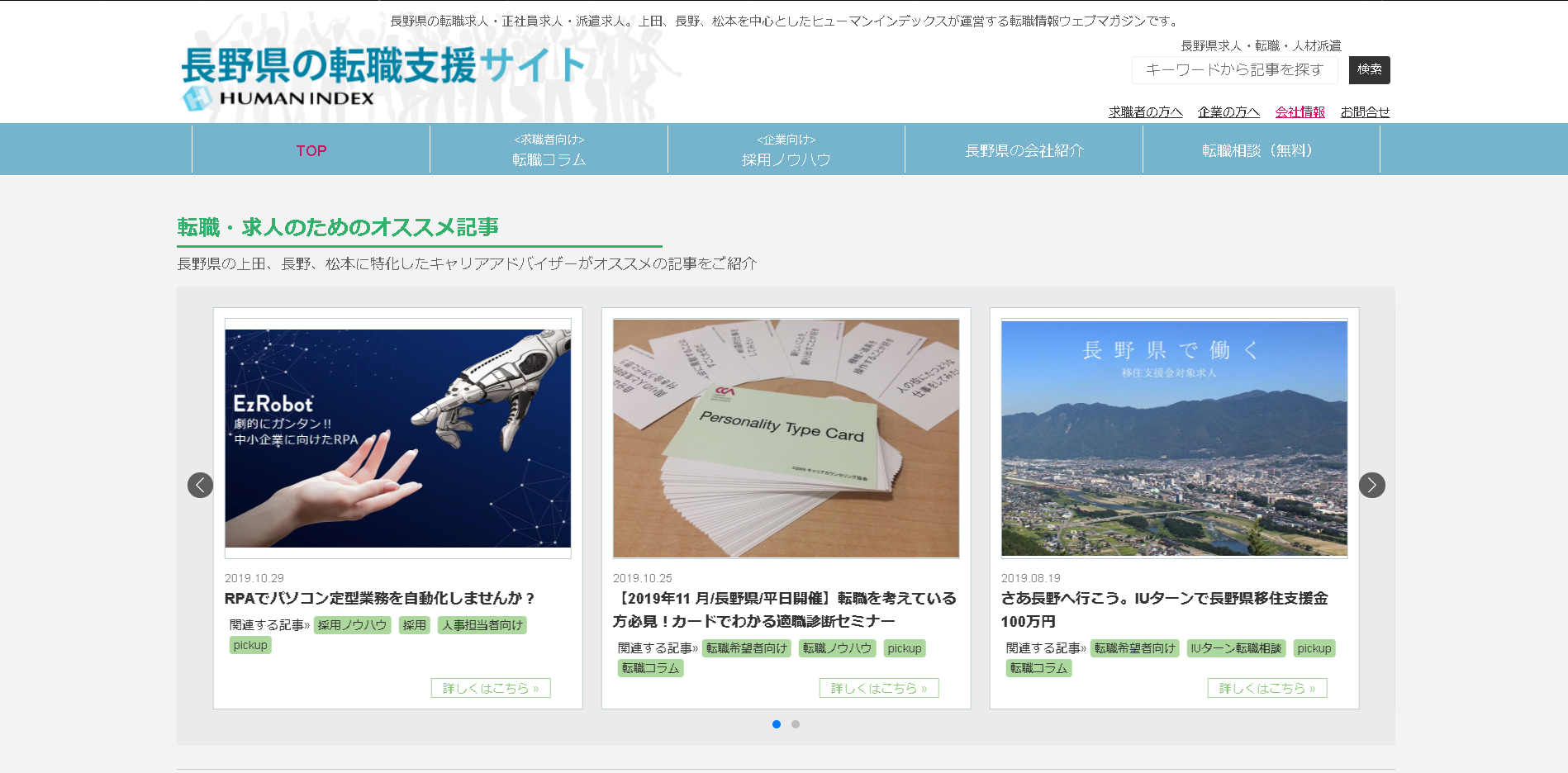Advance carousel with the next arrow
The width and height of the screenshot is (1568, 773).
tap(1371, 485)
